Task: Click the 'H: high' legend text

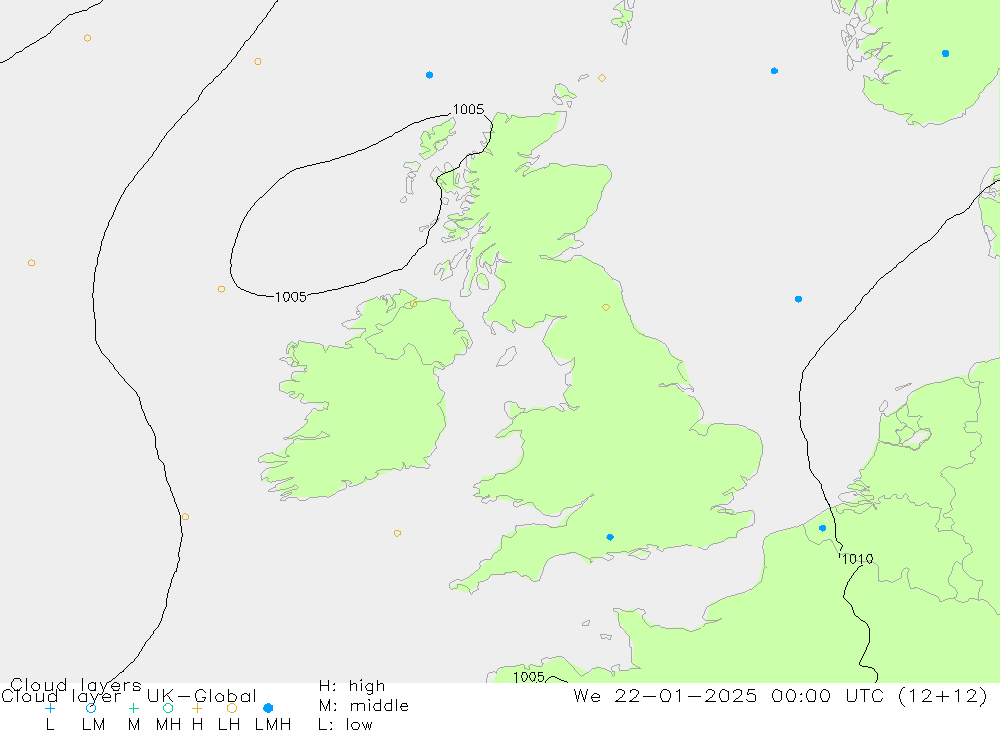Action: pos(352,686)
